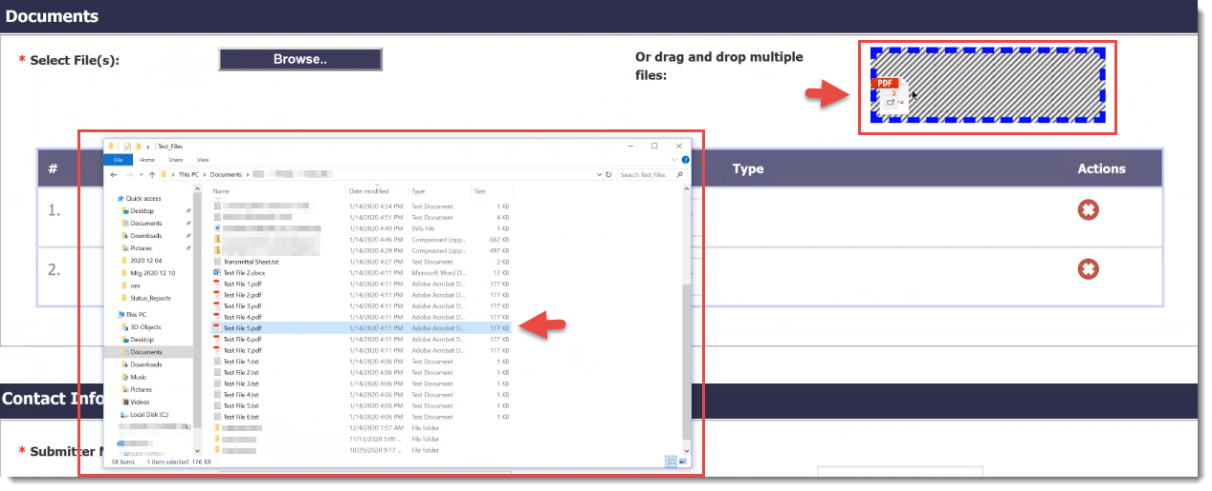Open recent locations dropdown arrow

coord(140,174)
